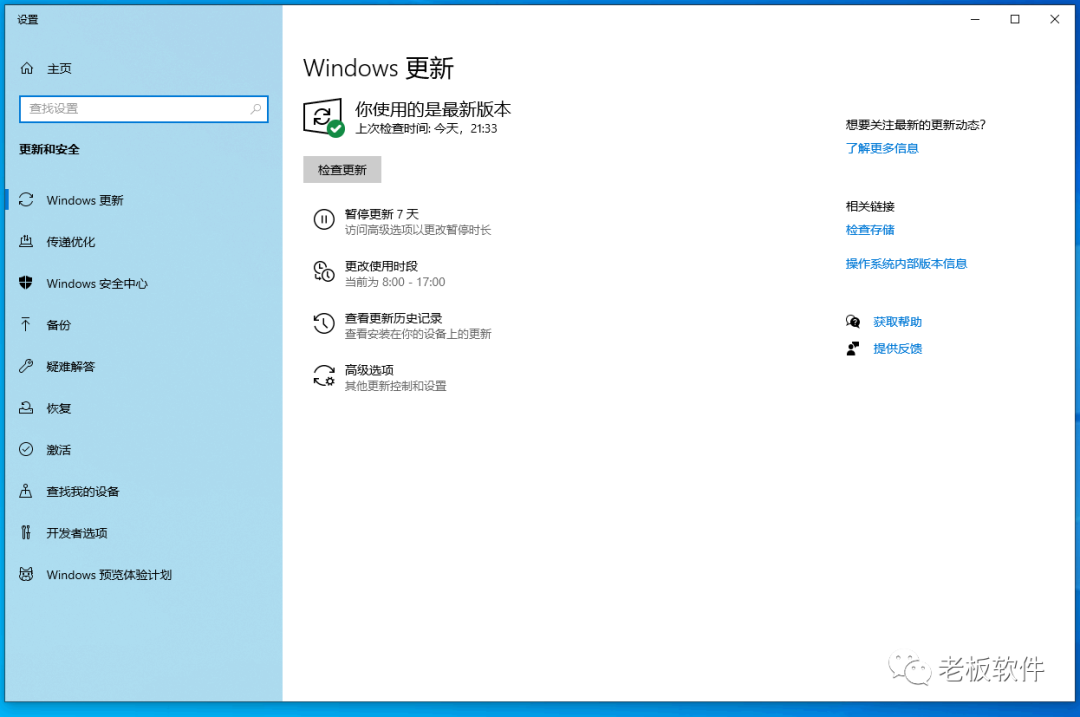Maximize the 设置 window

click(1015, 19)
